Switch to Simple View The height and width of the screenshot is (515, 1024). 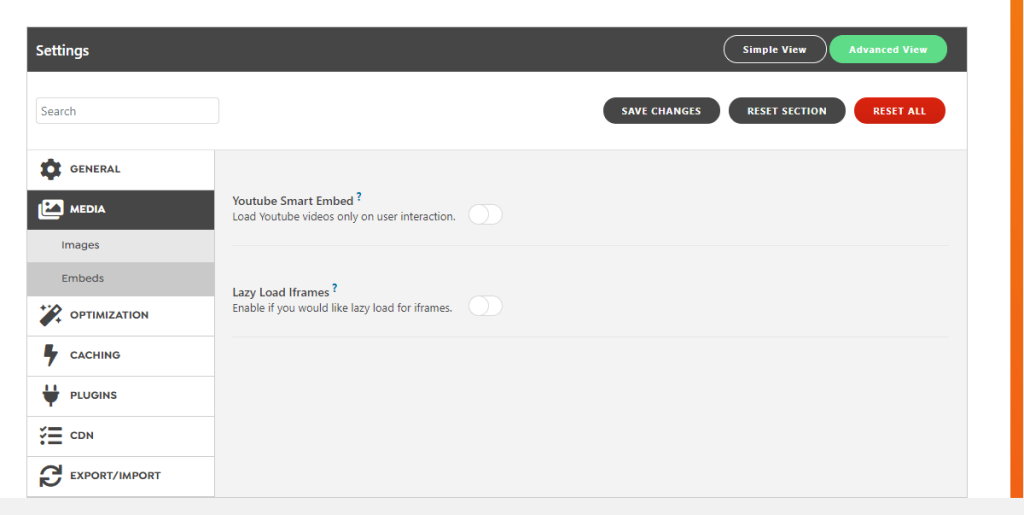tap(775, 50)
